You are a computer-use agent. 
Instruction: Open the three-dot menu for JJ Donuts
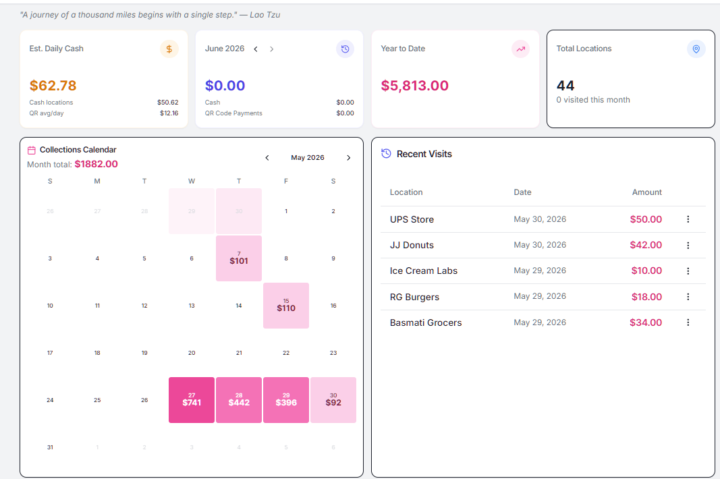tap(688, 245)
